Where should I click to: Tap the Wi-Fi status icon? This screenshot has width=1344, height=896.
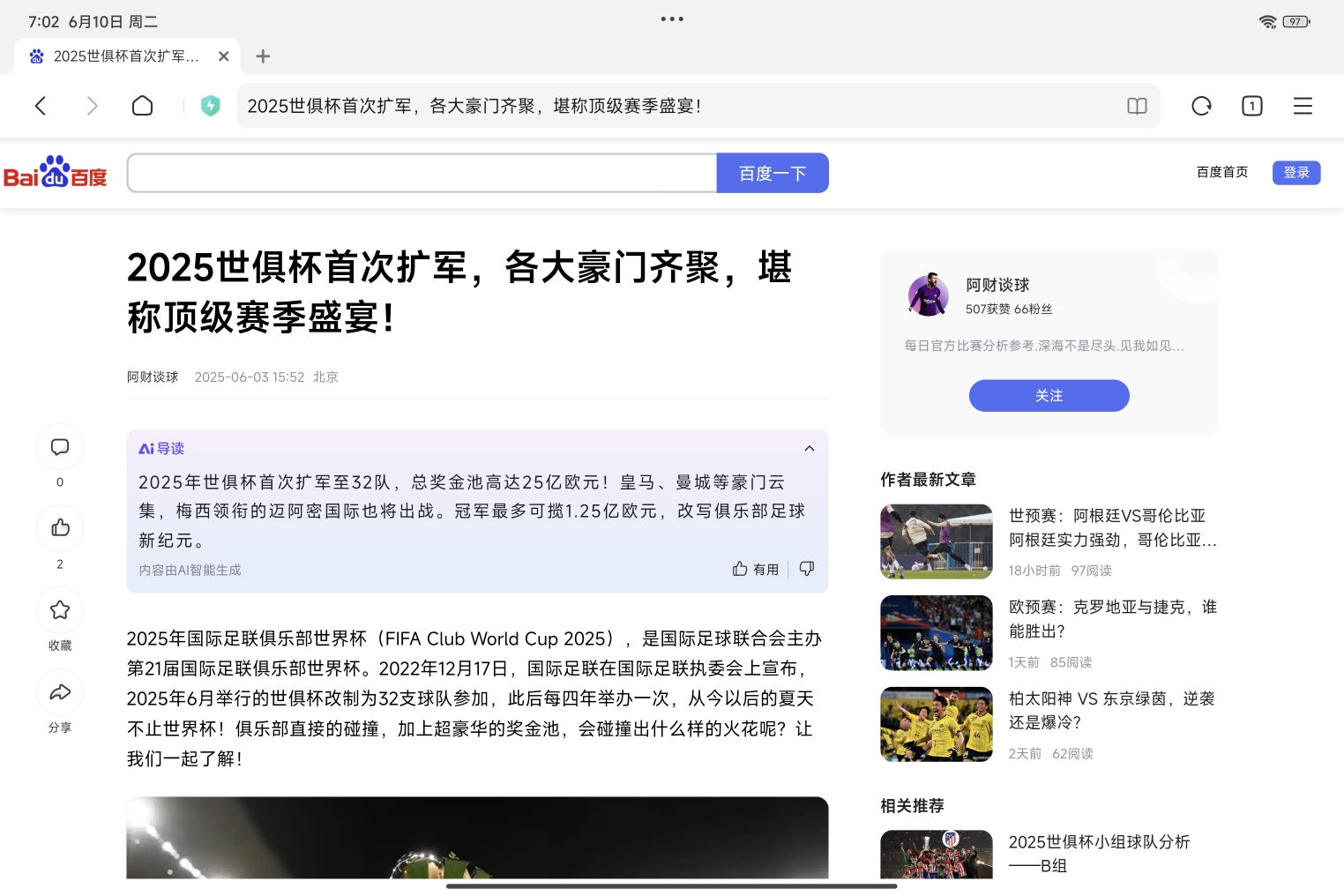(1267, 21)
